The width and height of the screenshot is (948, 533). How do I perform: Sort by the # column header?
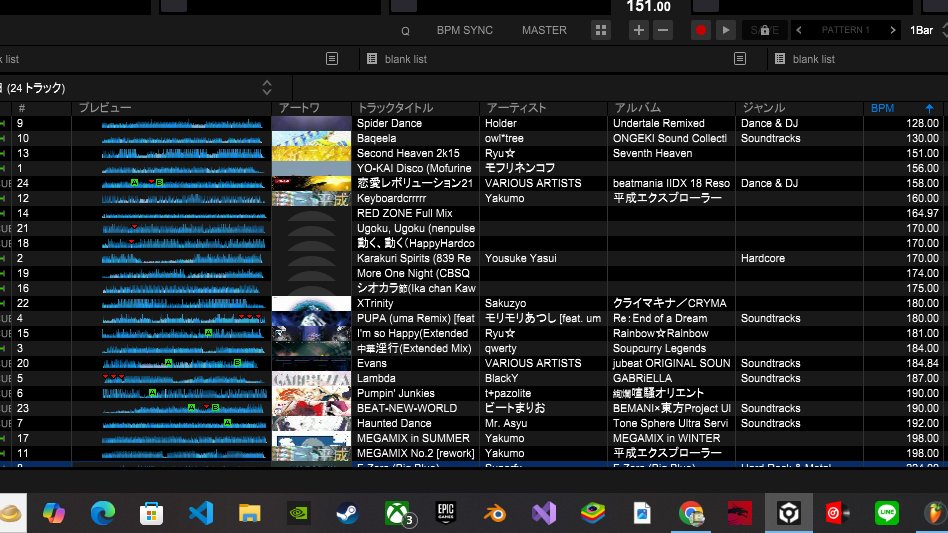(22, 108)
